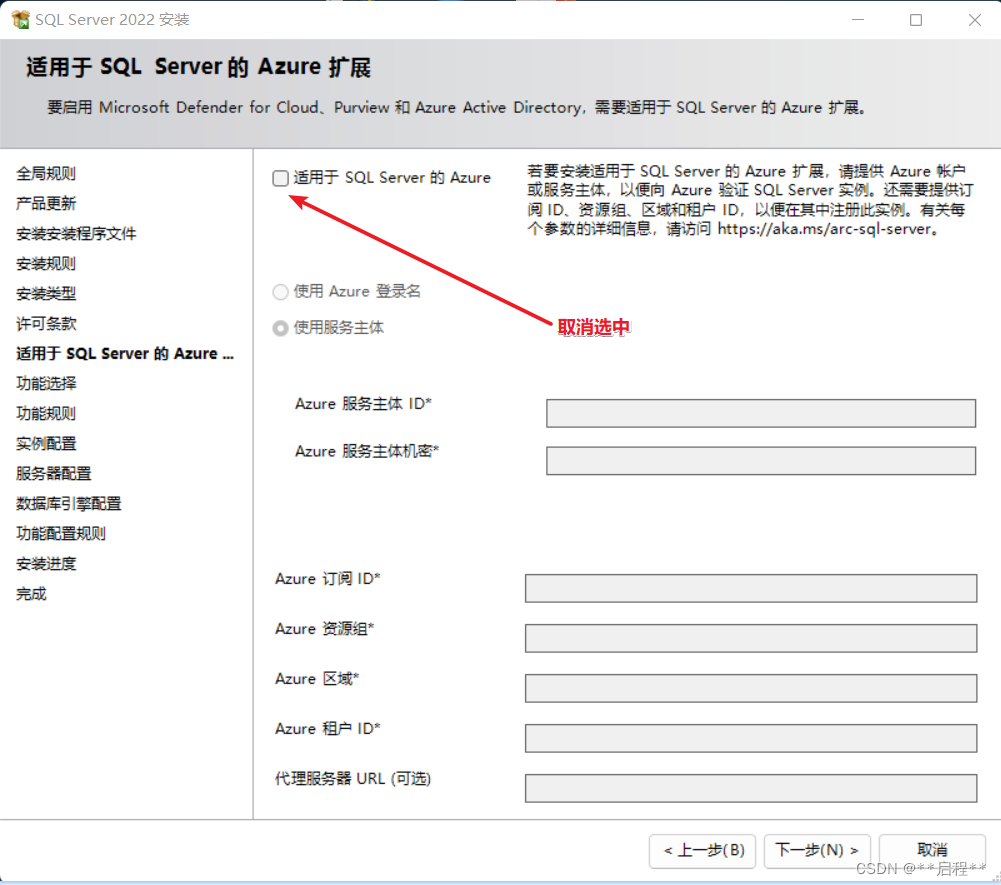Select 产品更新 step in sidebar
Viewport: 1001px width, 885px height.
coord(46,203)
